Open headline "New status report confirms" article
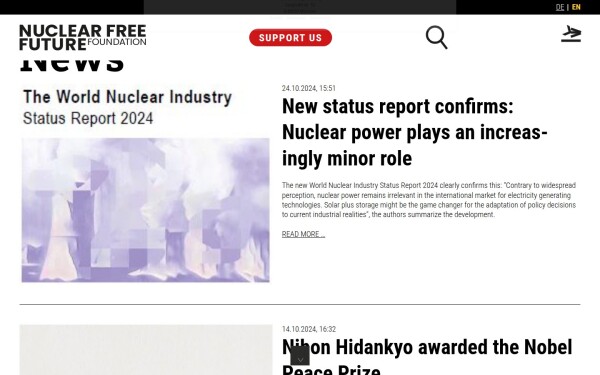Image resolution: width=600 pixels, height=375 pixels. click(415, 132)
